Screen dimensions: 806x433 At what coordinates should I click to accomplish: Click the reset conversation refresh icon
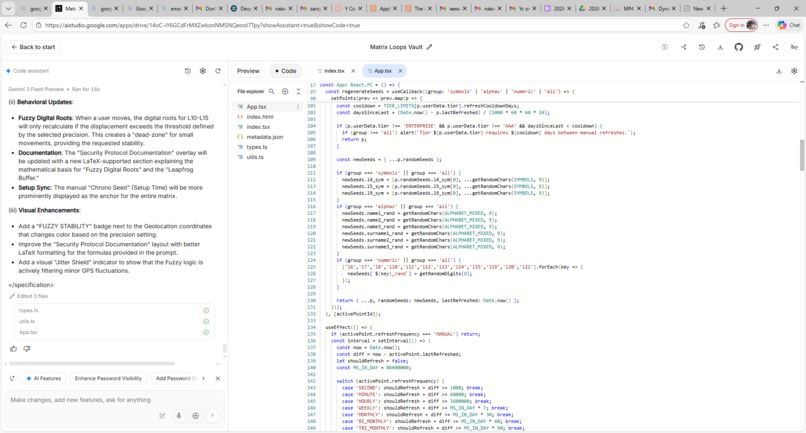coord(218,71)
